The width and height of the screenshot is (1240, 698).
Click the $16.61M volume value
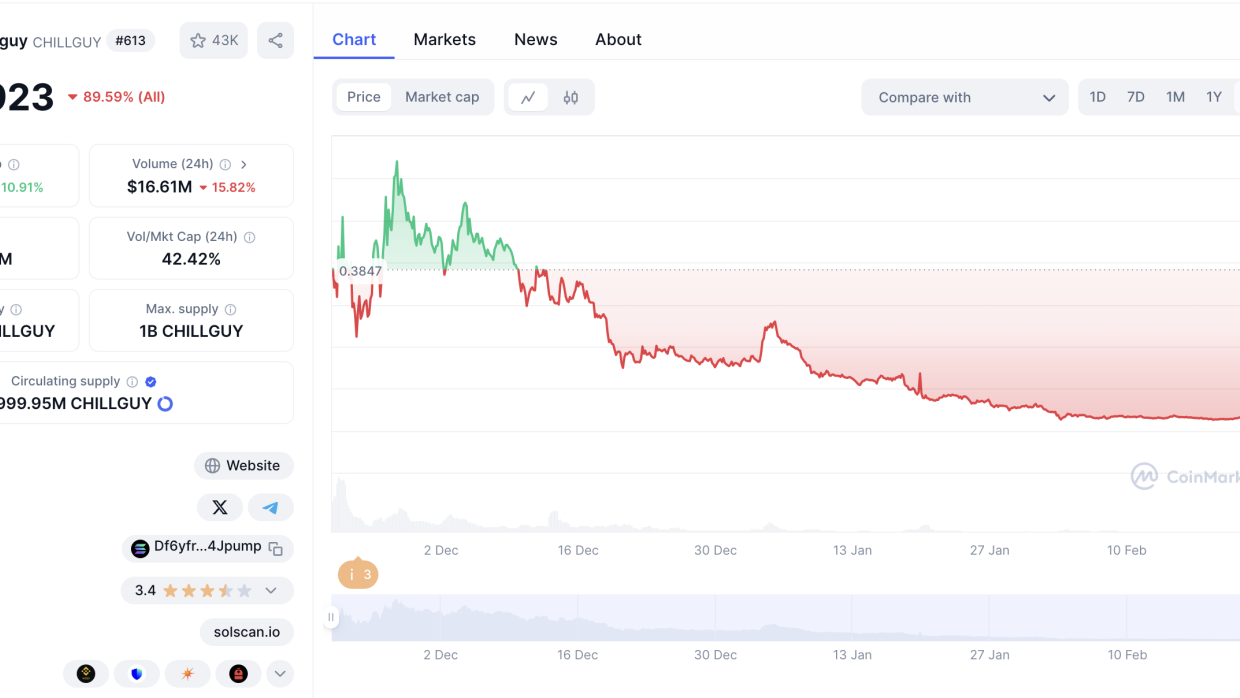tap(159, 187)
